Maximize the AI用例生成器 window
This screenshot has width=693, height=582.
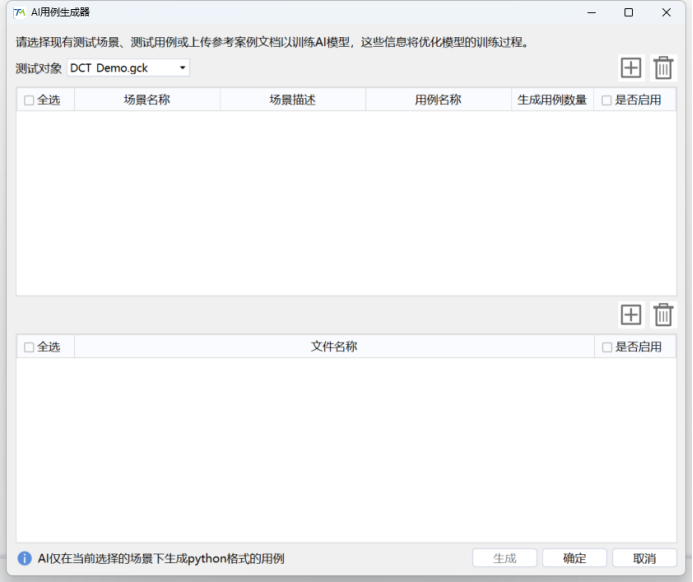tap(628, 13)
